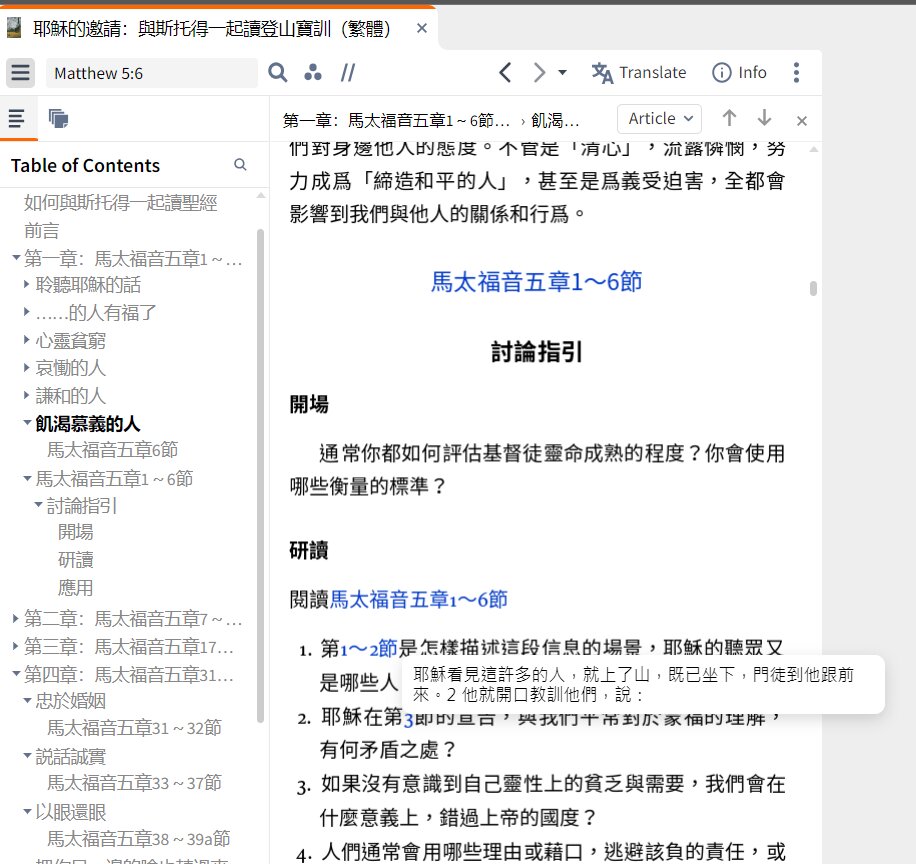Image resolution: width=916 pixels, height=864 pixels.
Task: Click the Table of Contents scrollbar
Action: point(261,476)
